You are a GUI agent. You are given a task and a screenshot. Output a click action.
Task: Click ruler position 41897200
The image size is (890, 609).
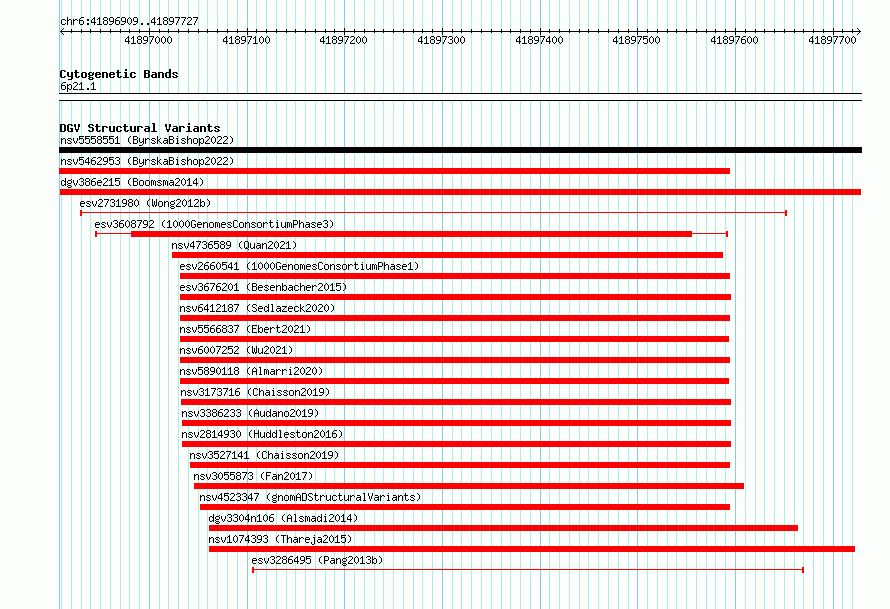point(343,40)
